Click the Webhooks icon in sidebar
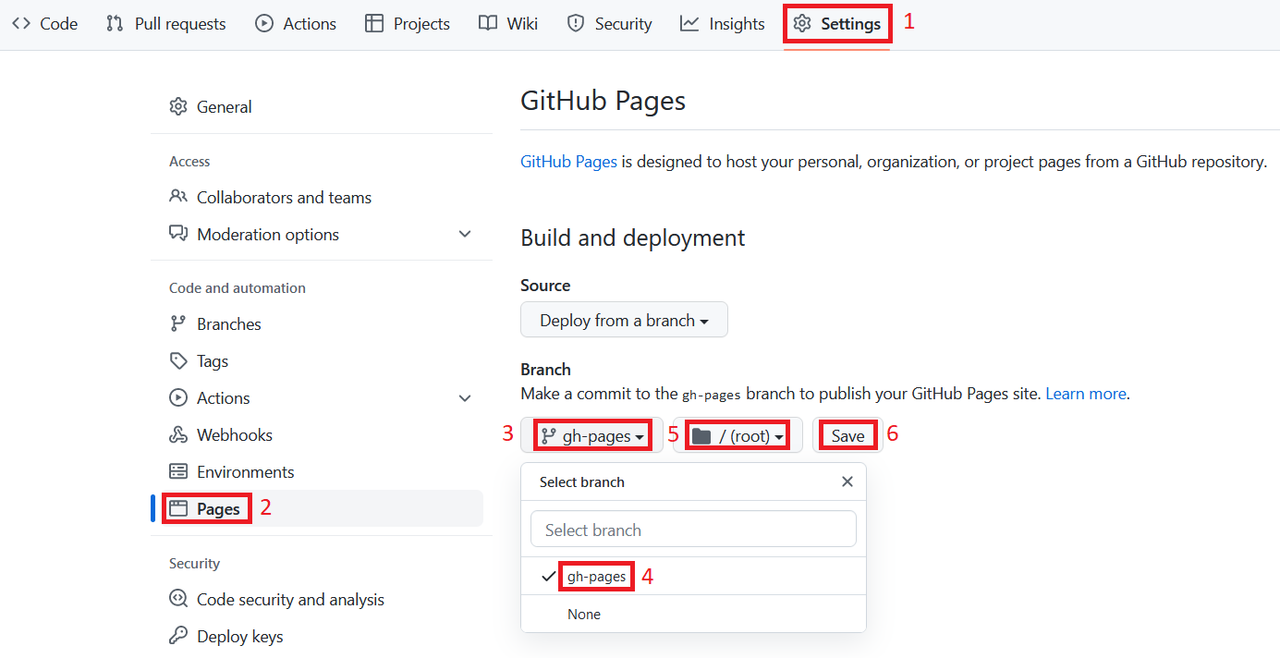Image resolution: width=1280 pixels, height=658 pixels. (178, 435)
